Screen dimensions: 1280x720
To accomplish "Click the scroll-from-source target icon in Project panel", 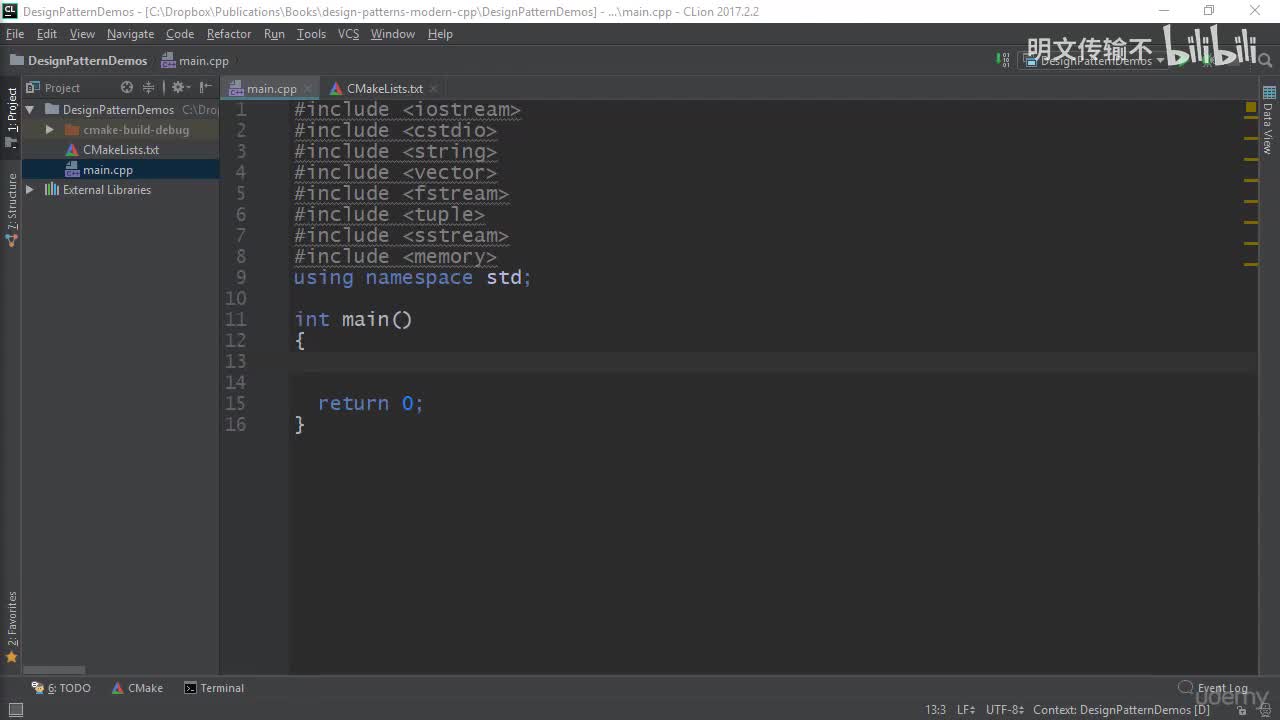I will pos(127,88).
